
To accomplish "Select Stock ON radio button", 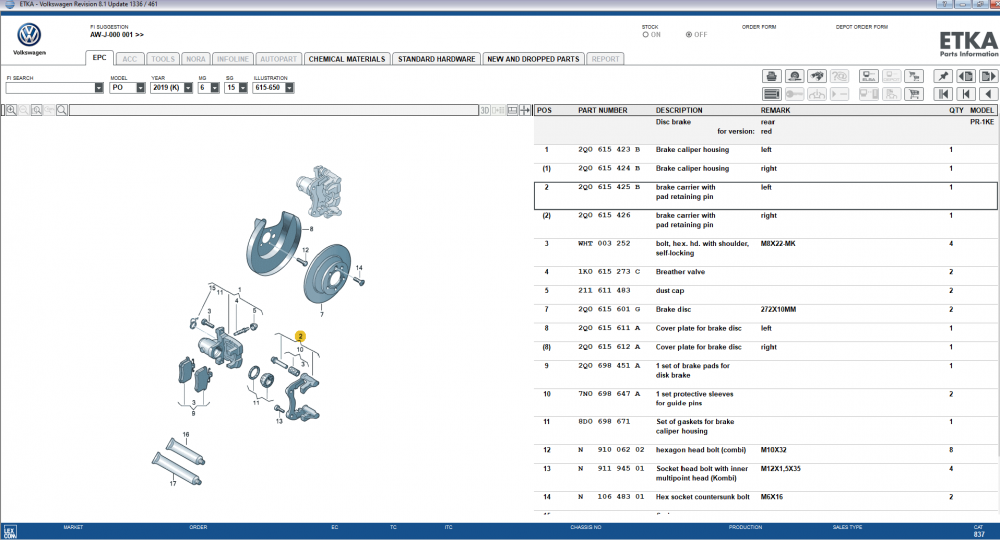I will pos(645,34).
